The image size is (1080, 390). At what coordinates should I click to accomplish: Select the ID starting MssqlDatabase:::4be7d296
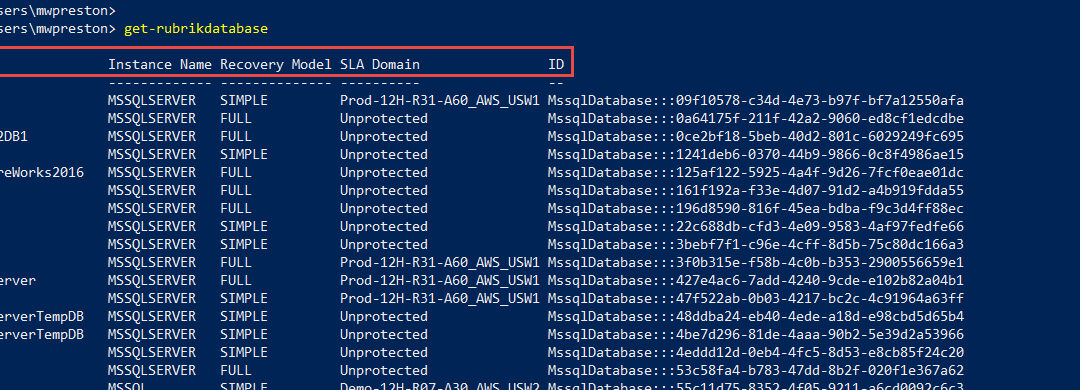point(756,334)
